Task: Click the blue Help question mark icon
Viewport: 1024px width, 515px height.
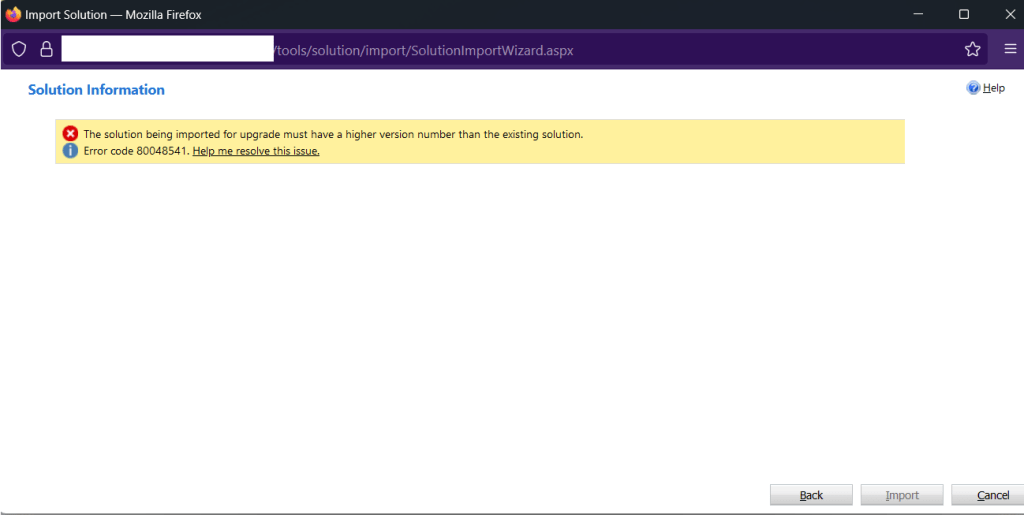Action: pyautogui.click(x=973, y=87)
